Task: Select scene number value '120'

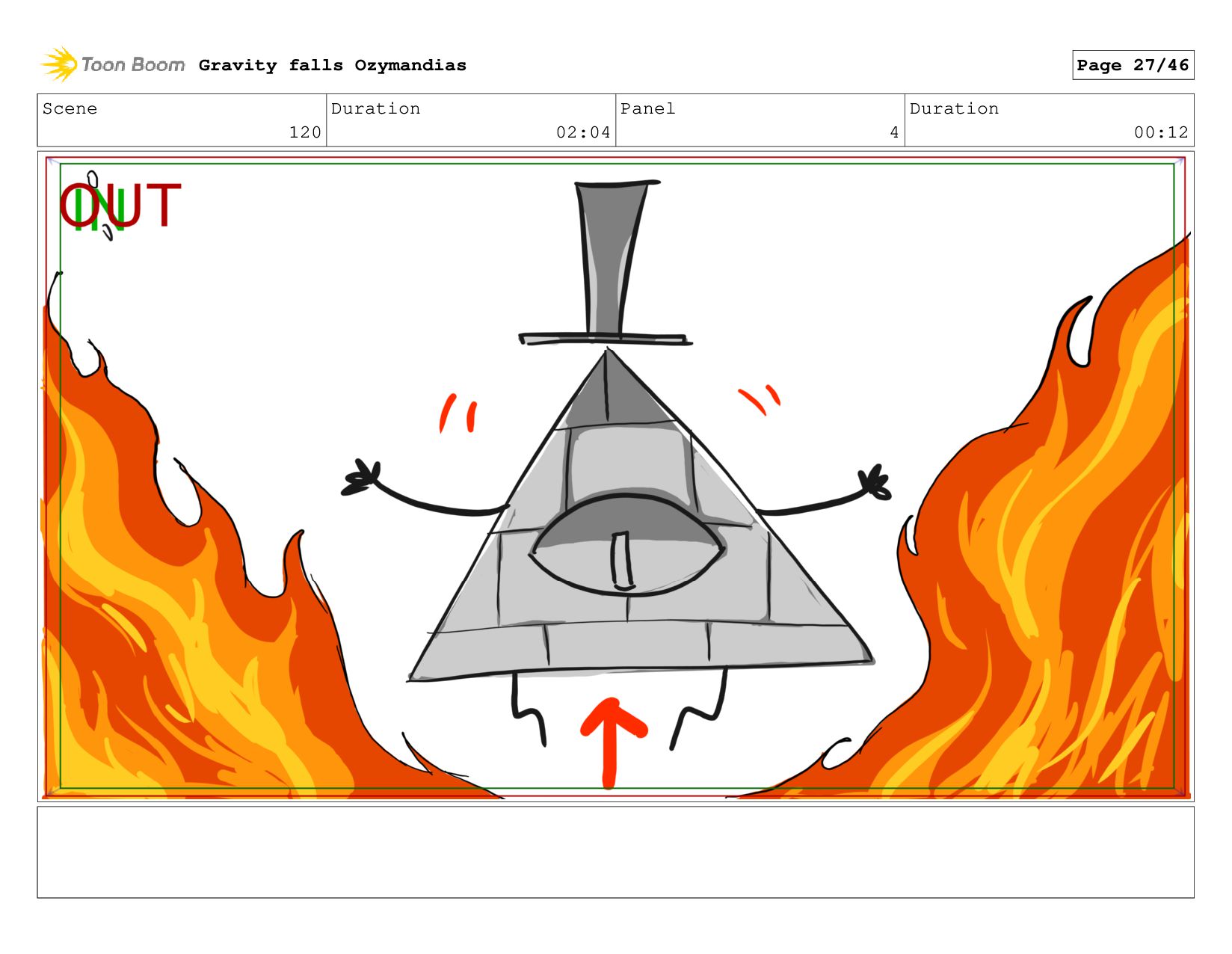Action: [305, 132]
